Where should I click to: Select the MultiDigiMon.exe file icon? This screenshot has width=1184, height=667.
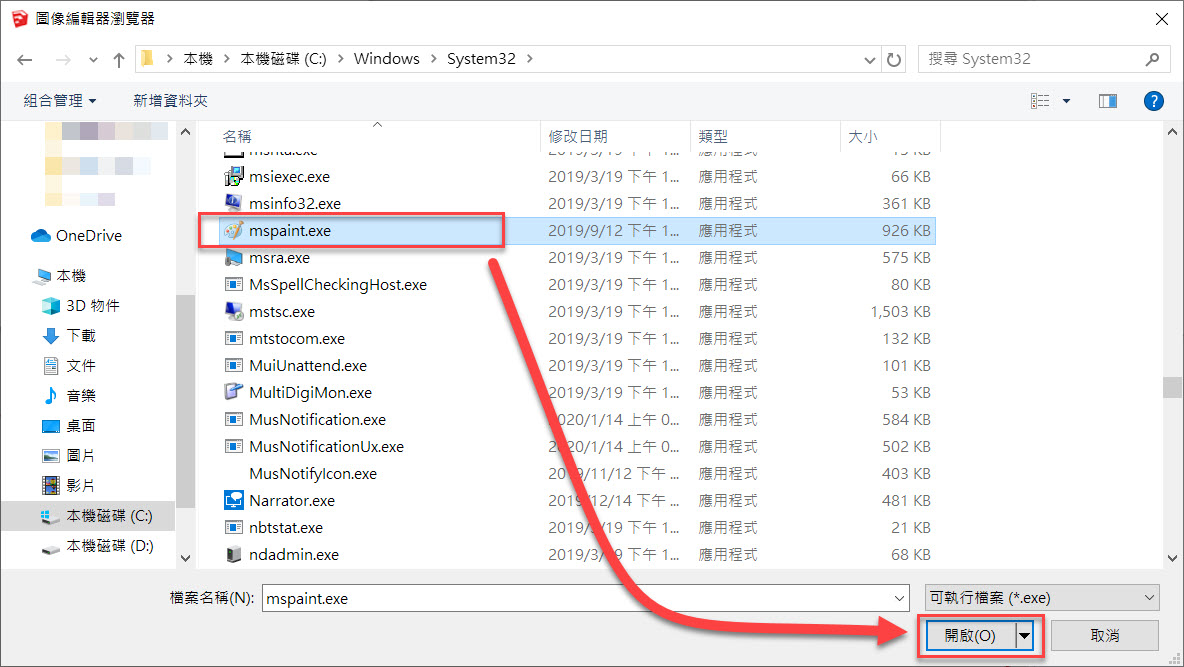point(233,392)
